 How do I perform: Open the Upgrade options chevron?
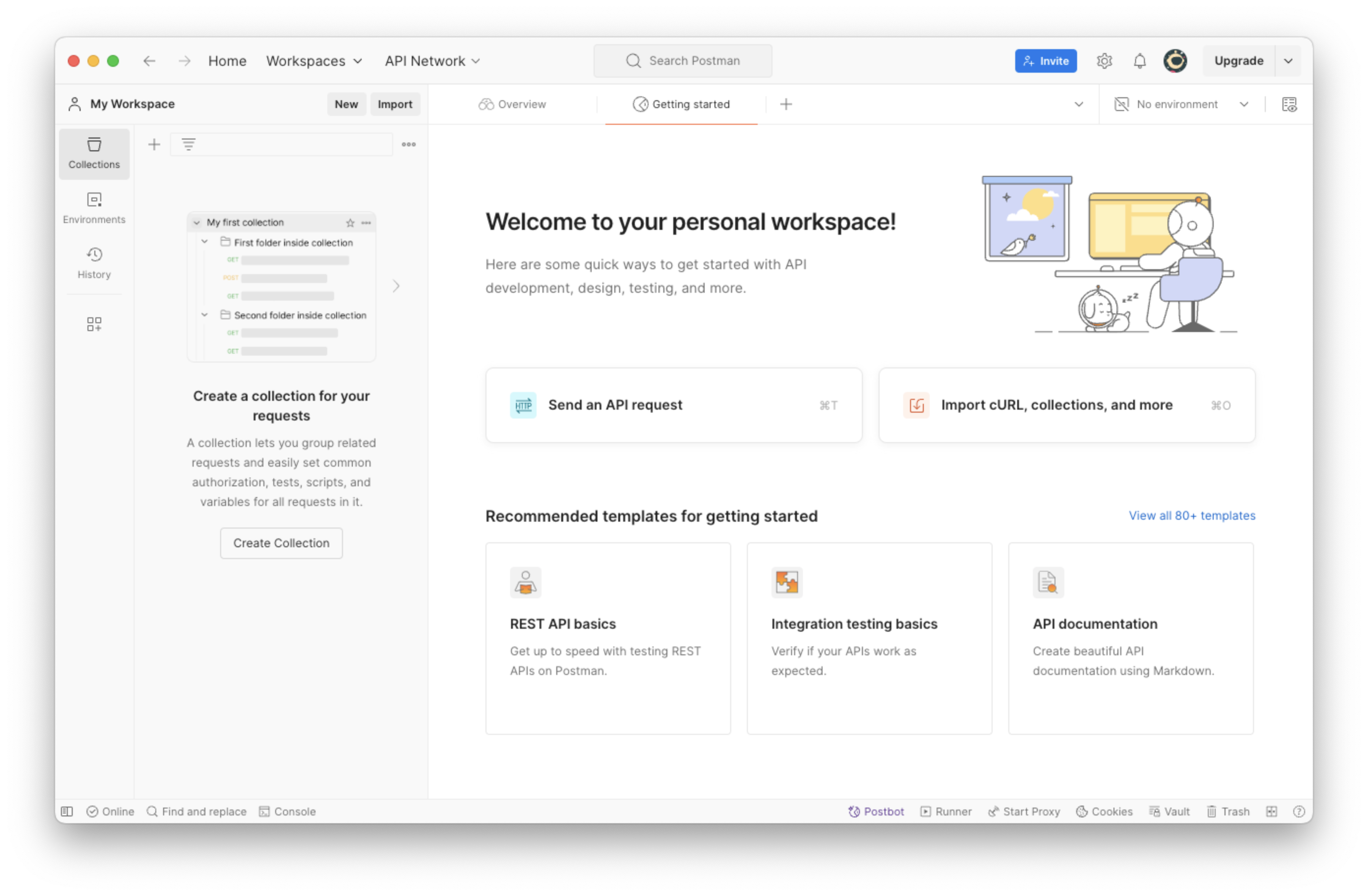coord(1289,61)
